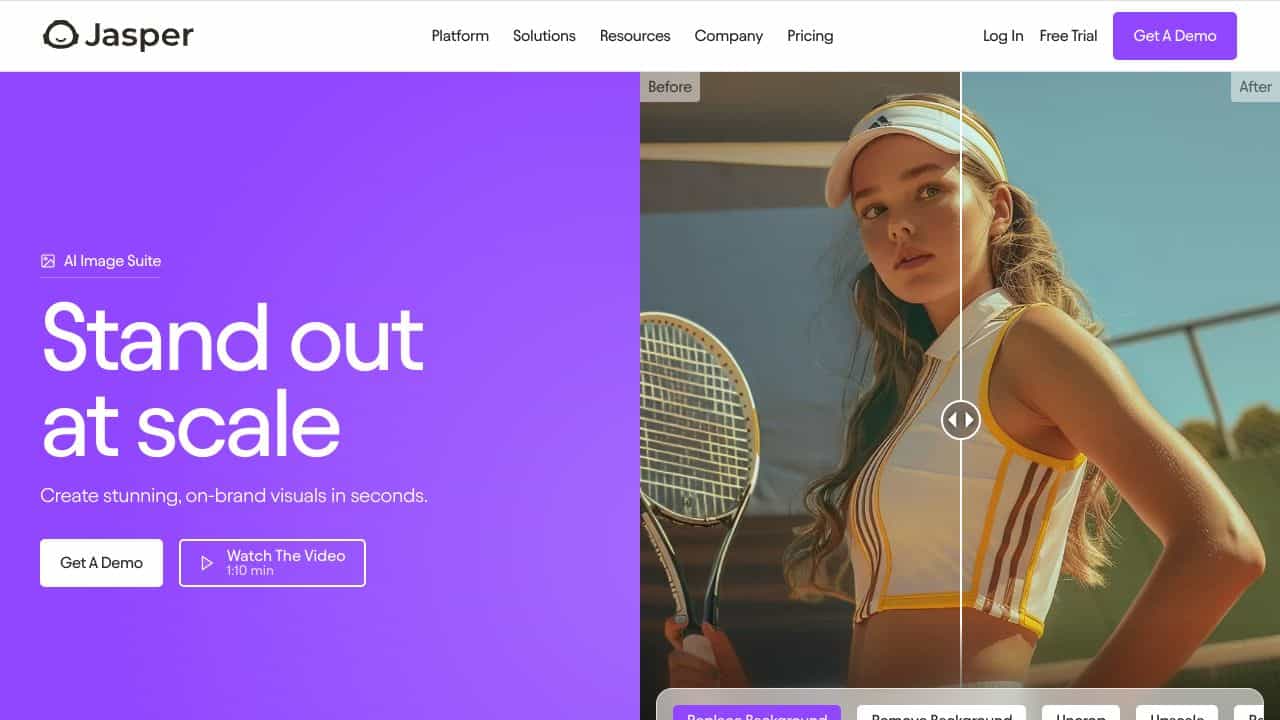Select the Uncrop option tab

click(1080, 713)
